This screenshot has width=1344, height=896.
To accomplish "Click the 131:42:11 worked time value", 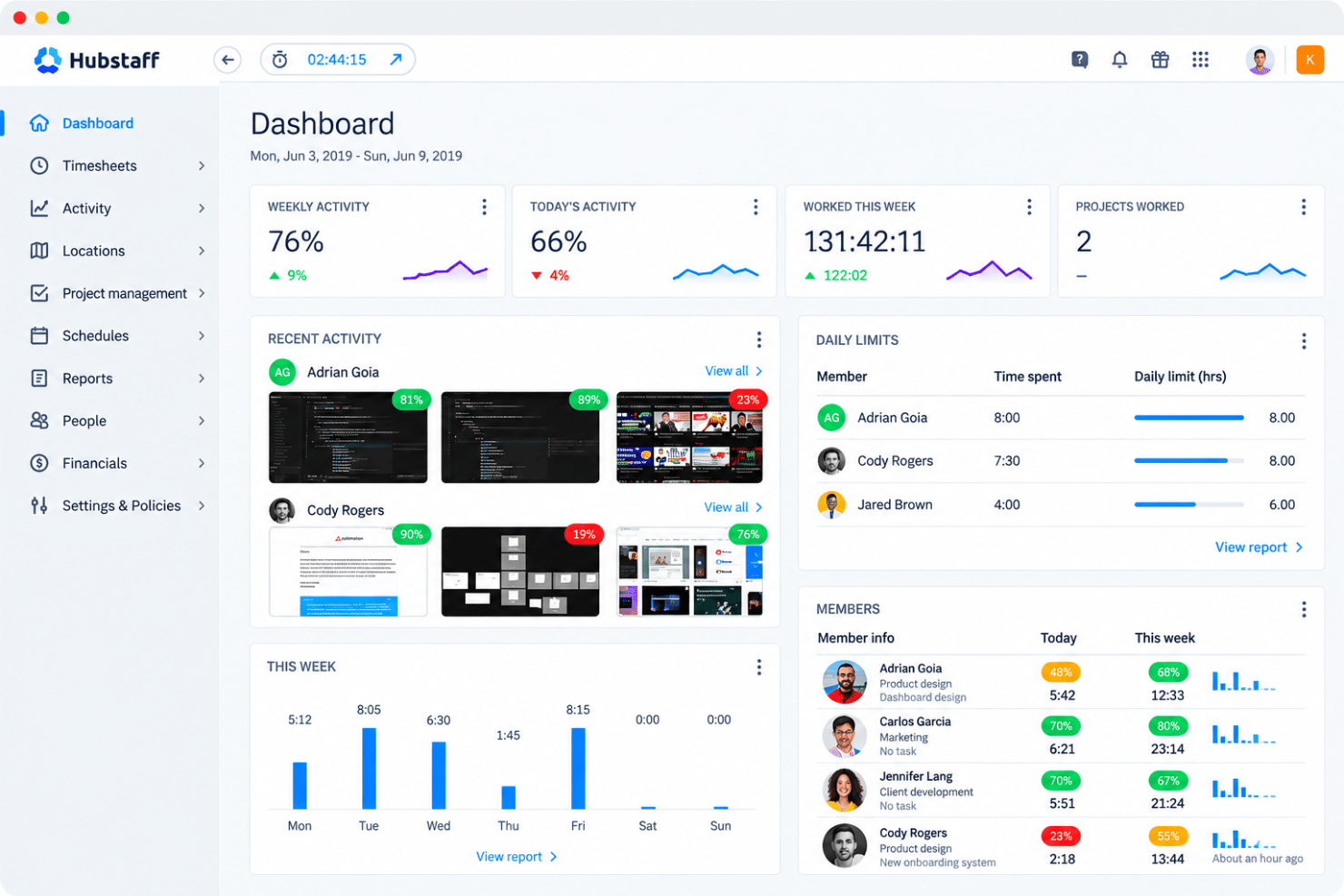I will [865, 241].
